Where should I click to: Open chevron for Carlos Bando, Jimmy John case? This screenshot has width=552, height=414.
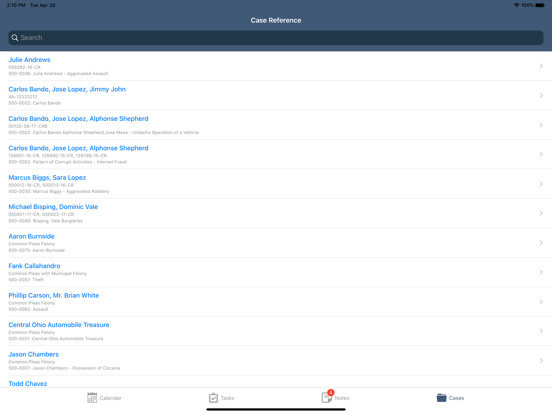click(x=541, y=95)
